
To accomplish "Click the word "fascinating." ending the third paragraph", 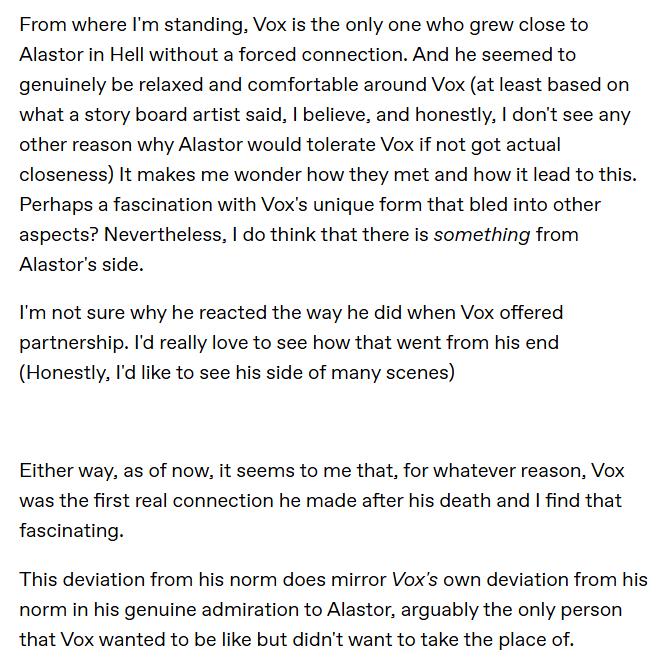I will (x=70, y=530).
